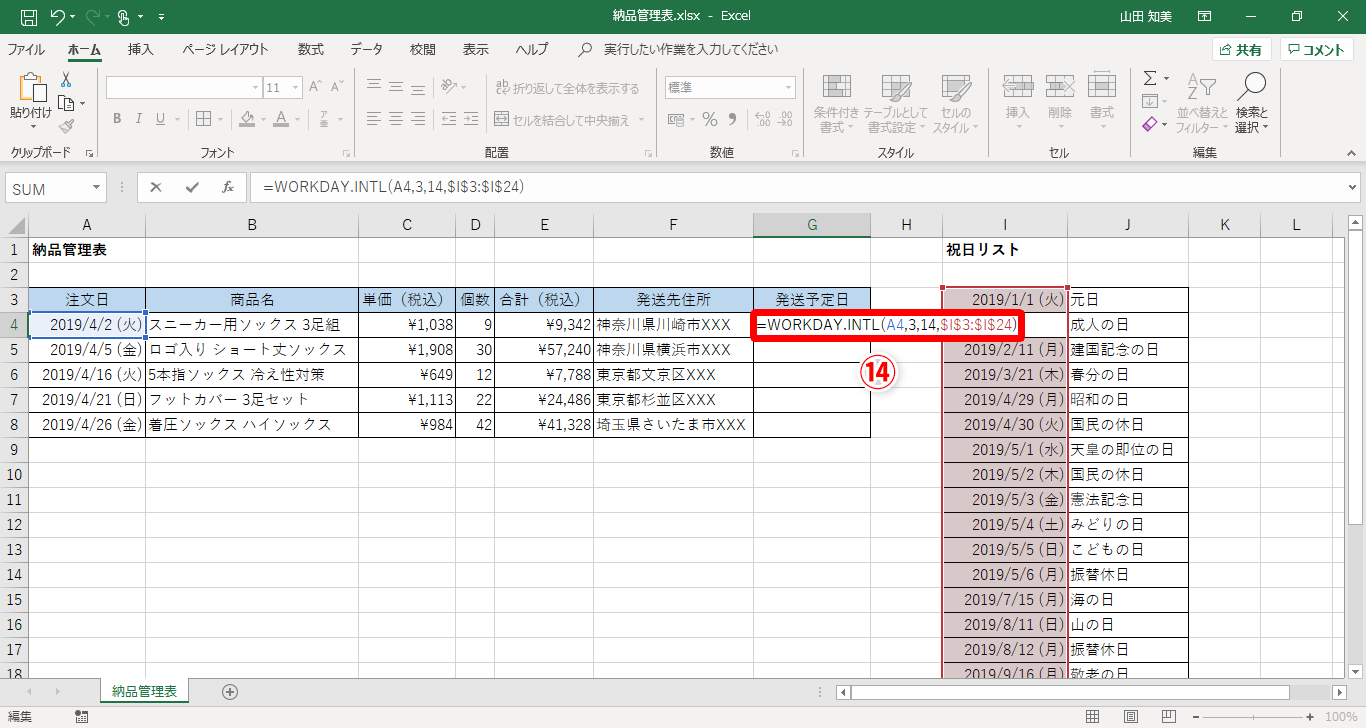
Task: Confirm the formula with the checkmark icon
Action: tap(191, 187)
